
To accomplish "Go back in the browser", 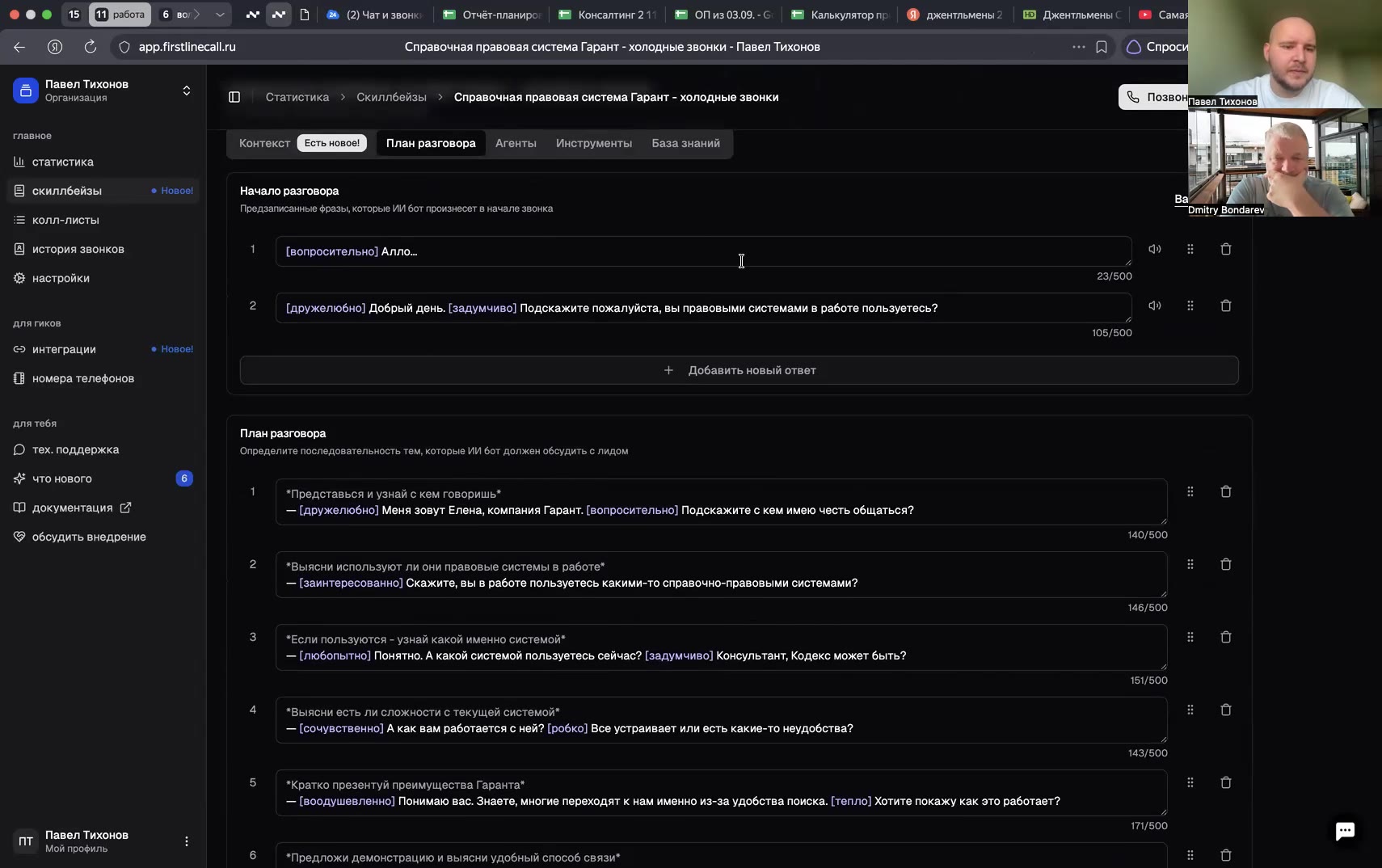I will click(19, 47).
